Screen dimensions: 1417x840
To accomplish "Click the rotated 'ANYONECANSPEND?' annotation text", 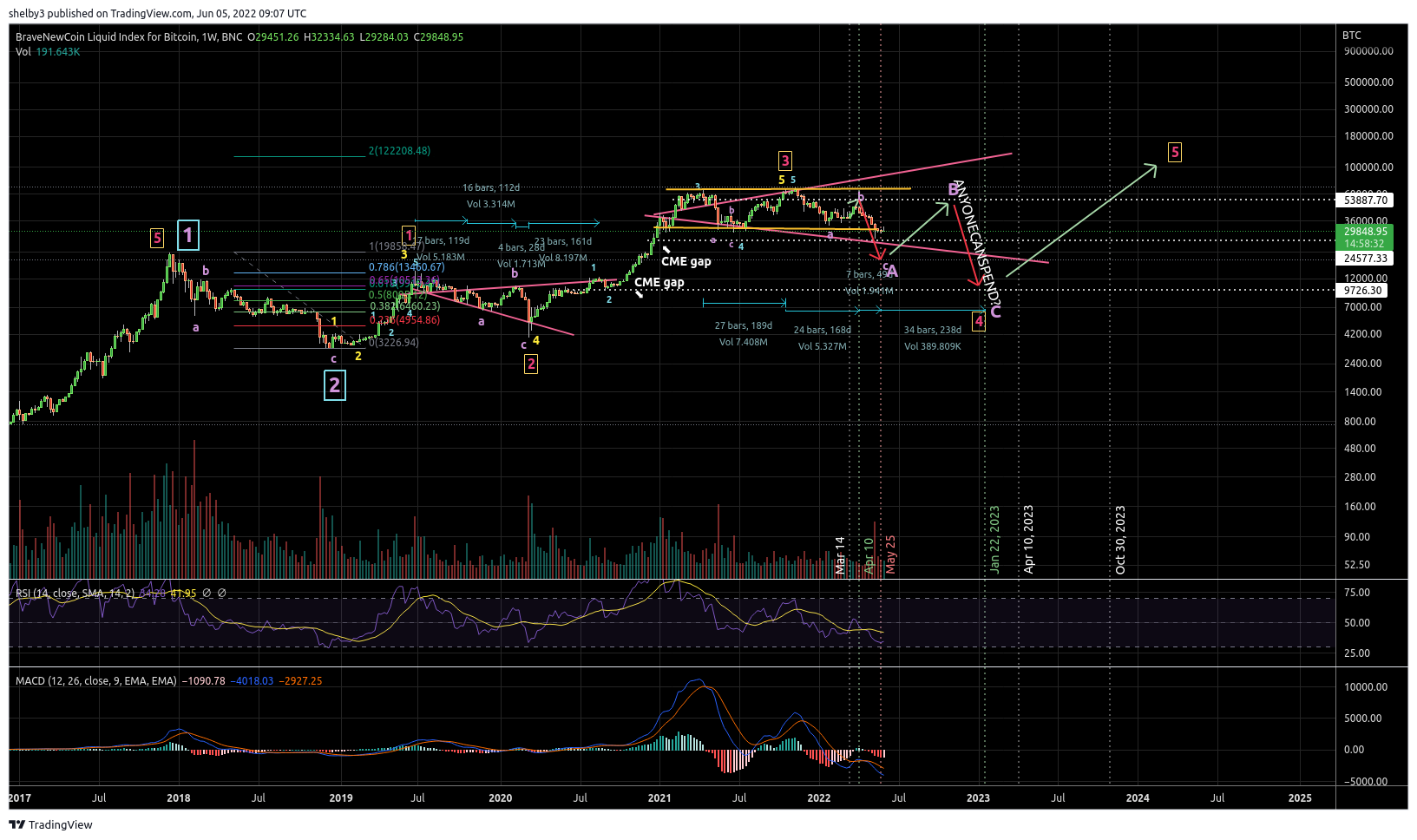I will (977, 242).
